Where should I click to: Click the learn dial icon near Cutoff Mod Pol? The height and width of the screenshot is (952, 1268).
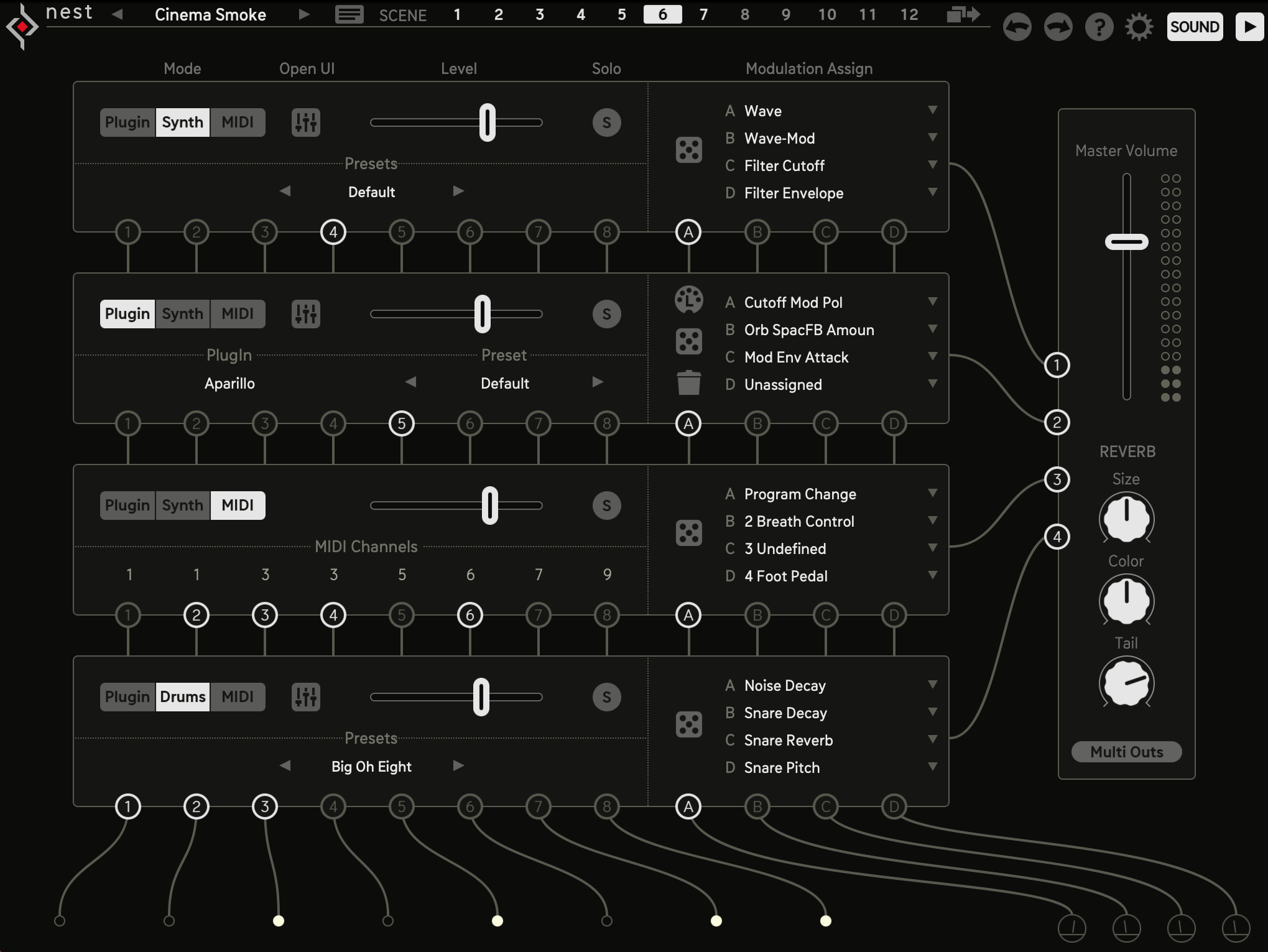[688, 300]
